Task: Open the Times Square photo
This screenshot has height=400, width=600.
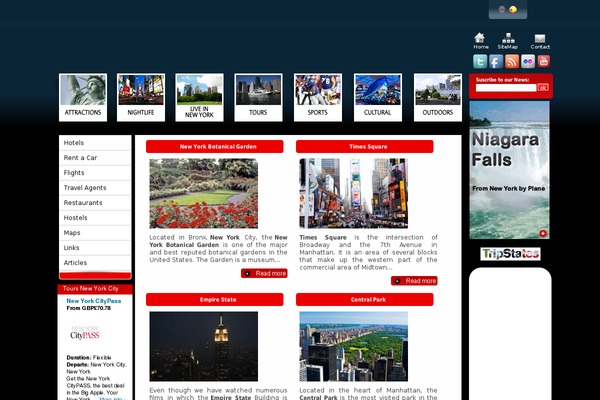Action: pyautogui.click(x=354, y=193)
